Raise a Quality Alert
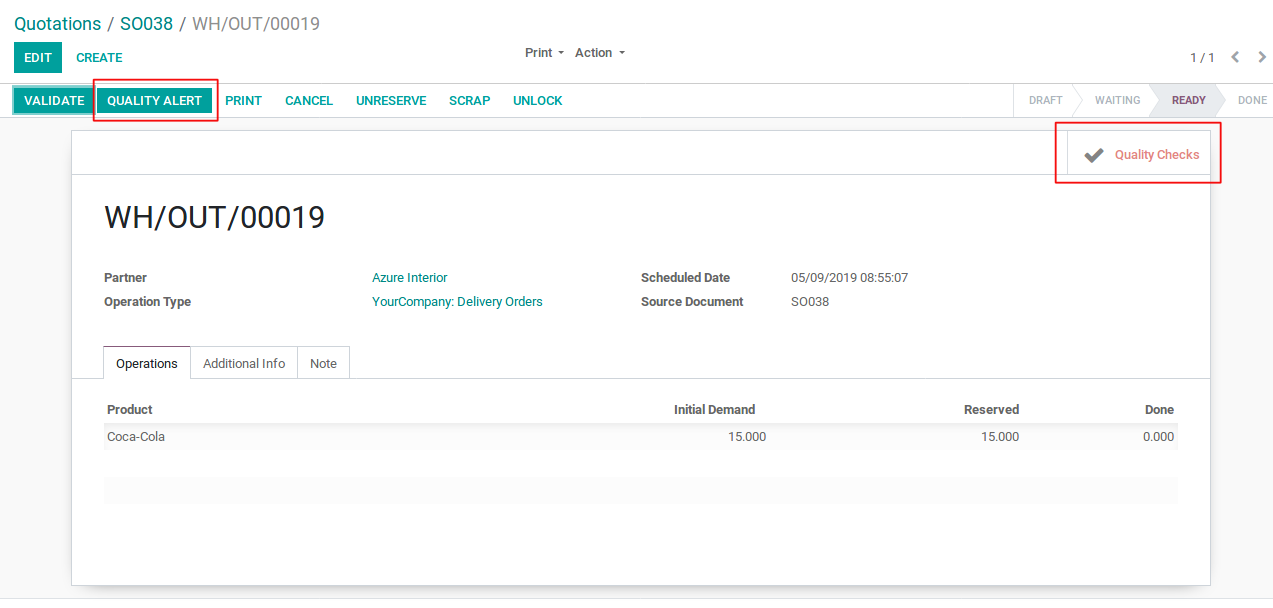The image size is (1273, 608). (x=154, y=101)
